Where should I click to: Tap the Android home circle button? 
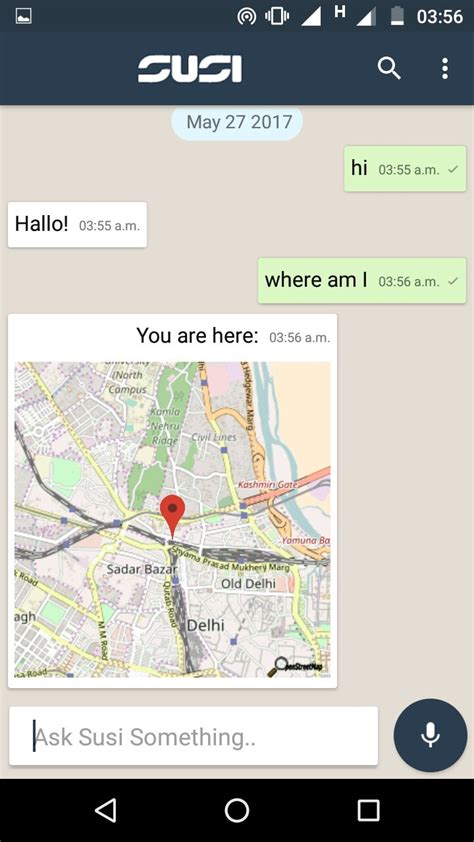point(237,810)
